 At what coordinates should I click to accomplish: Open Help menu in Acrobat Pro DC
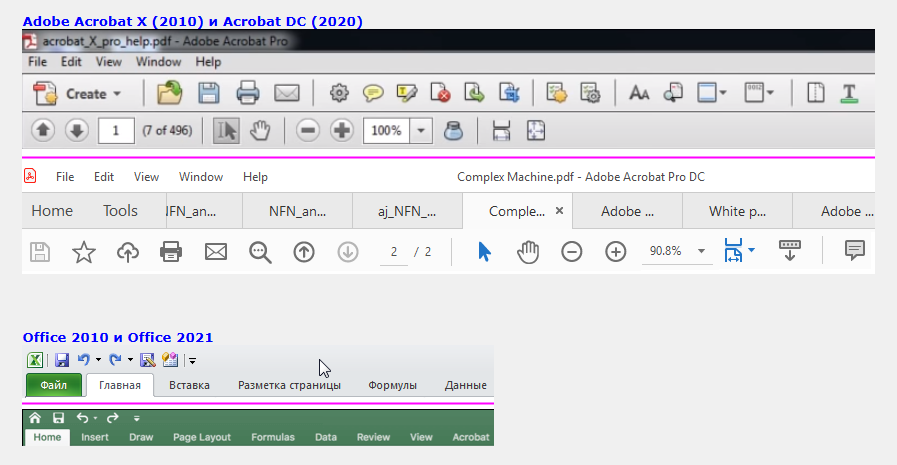[x=255, y=177]
